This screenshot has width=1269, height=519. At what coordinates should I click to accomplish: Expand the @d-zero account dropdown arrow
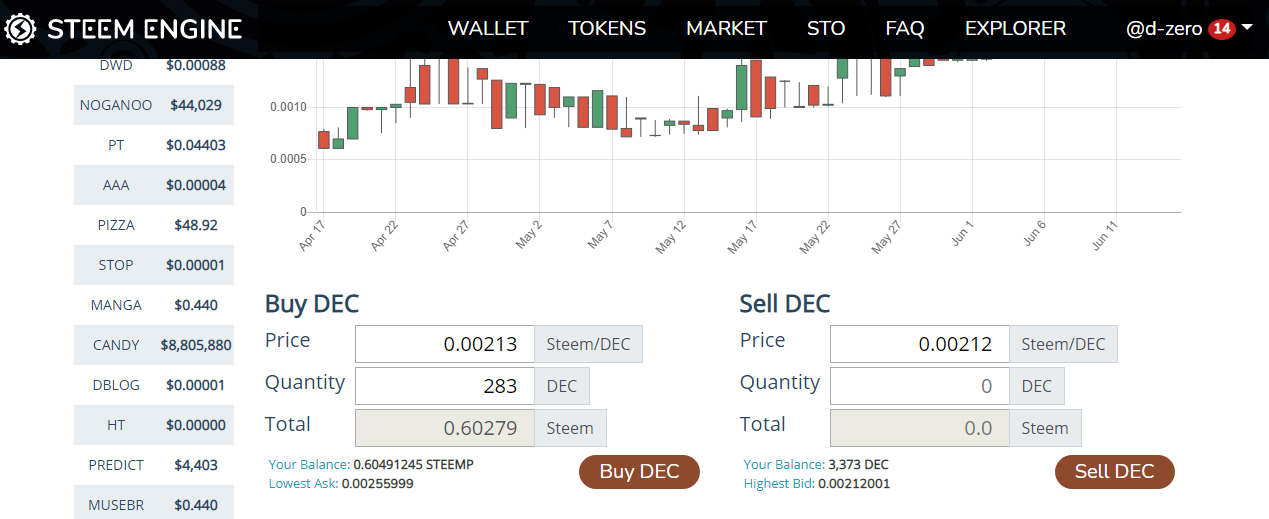[x=1247, y=28]
